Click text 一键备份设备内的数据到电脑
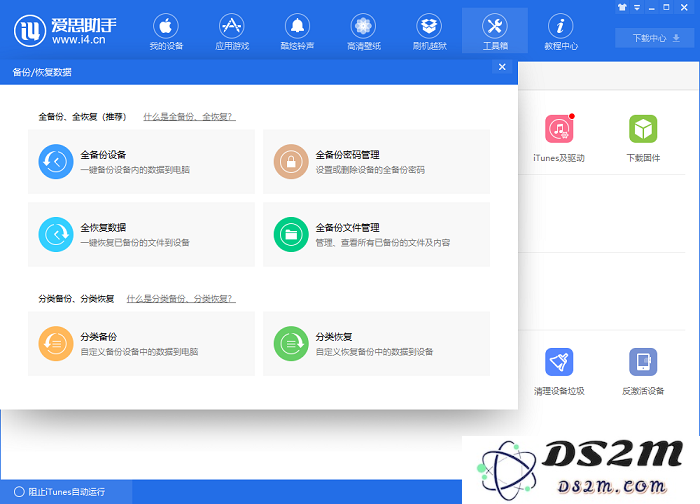The height and width of the screenshot is (504, 700). (x=135, y=170)
